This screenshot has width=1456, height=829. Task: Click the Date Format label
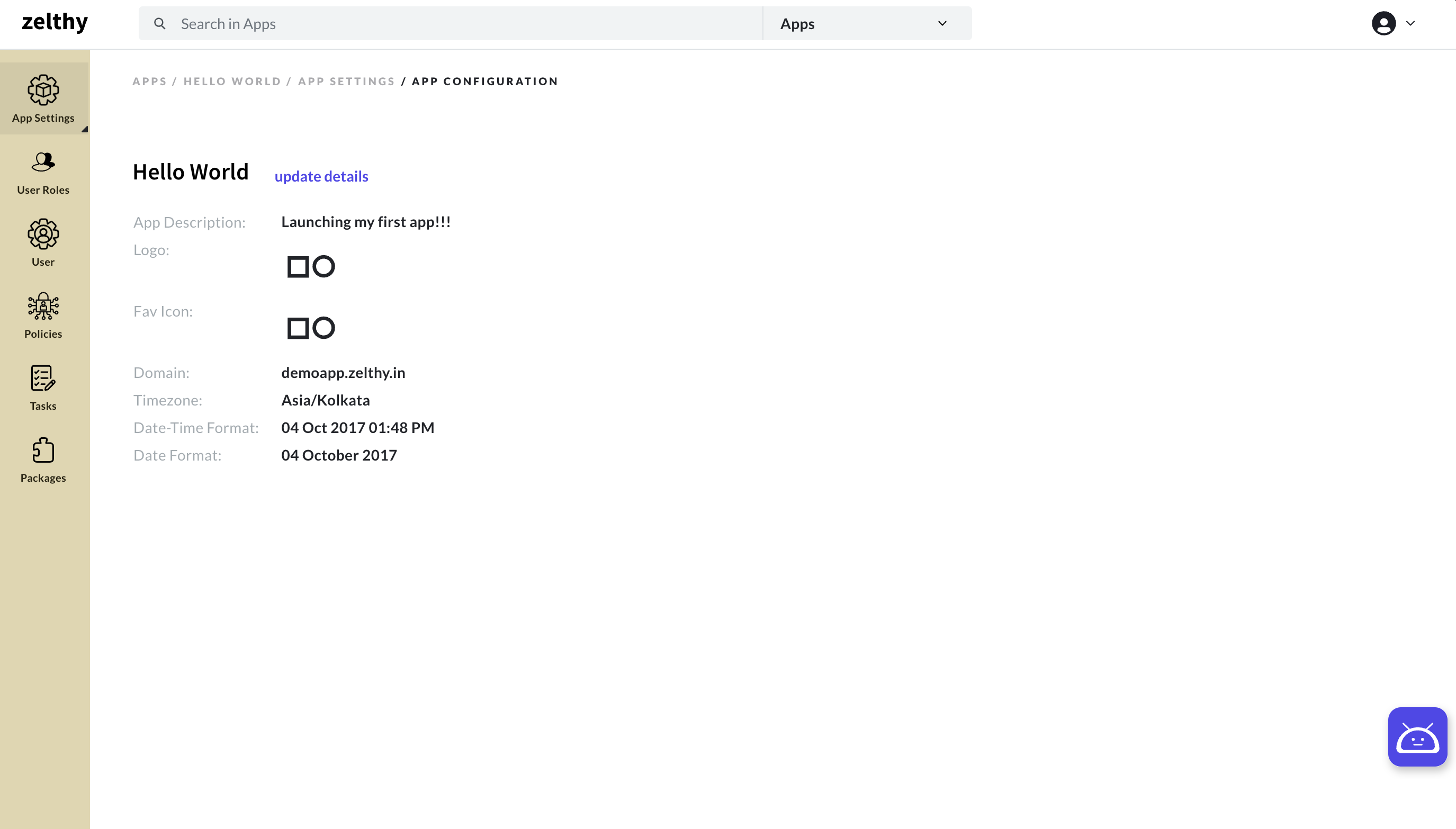pyautogui.click(x=178, y=455)
